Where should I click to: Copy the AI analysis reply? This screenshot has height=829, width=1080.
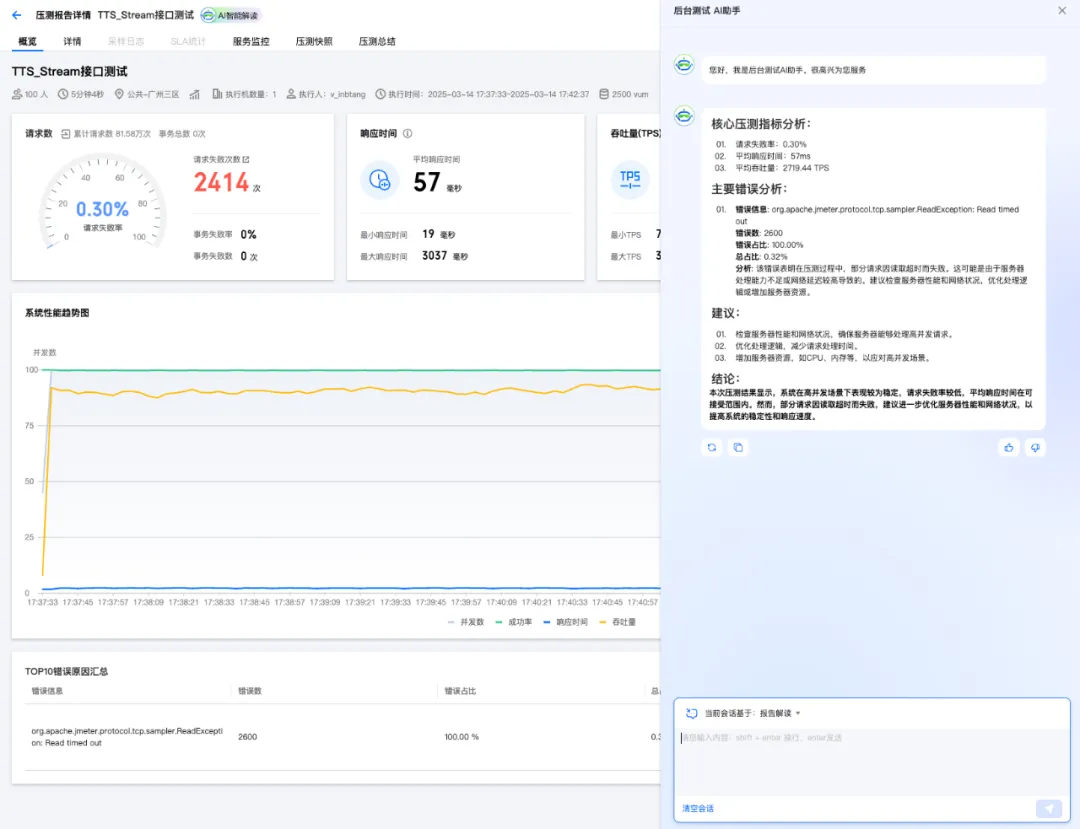[x=738, y=448]
